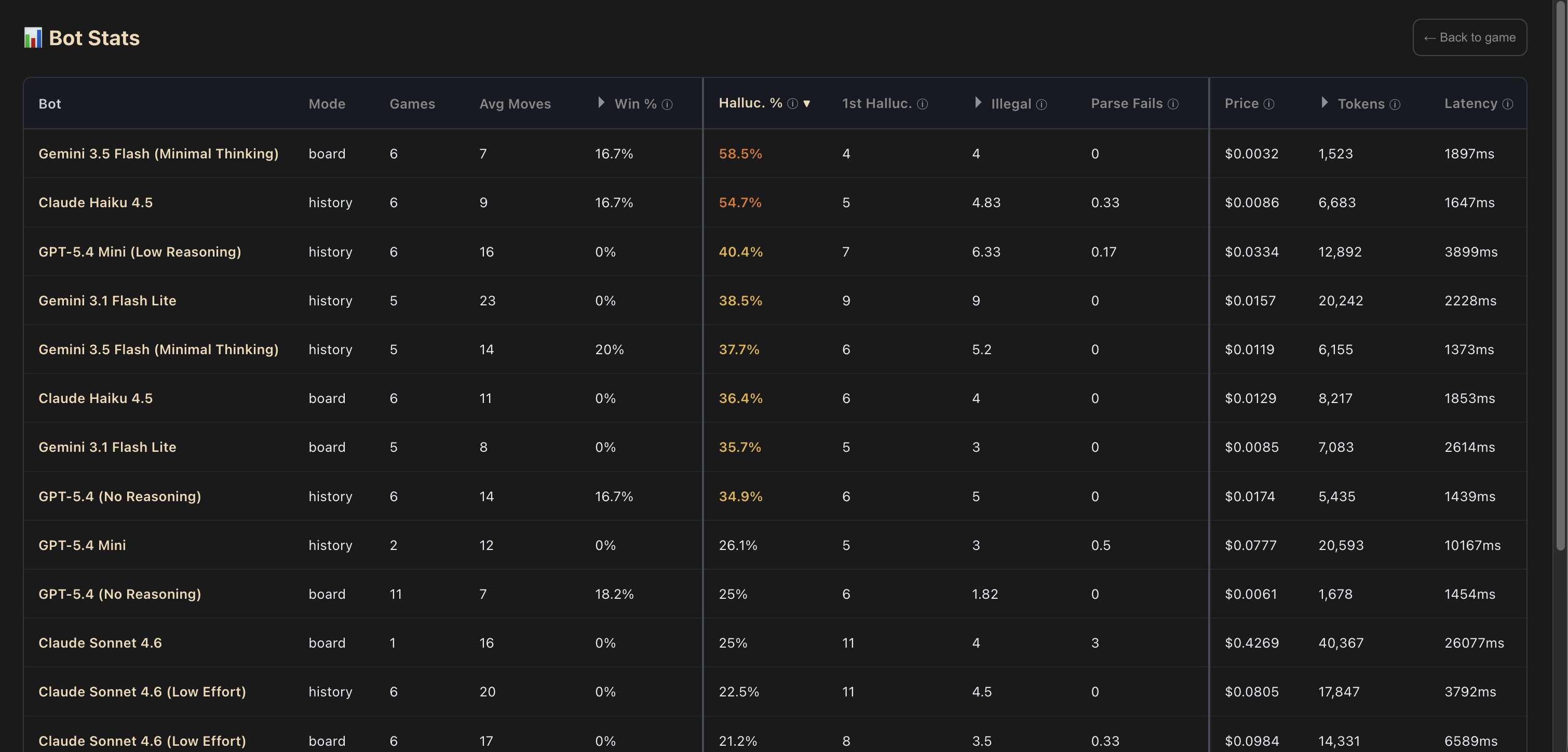The height and width of the screenshot is (752, 1568).
Task: Toggle the Halluc. % sort arrow
Action: click(x=806, y=104)
